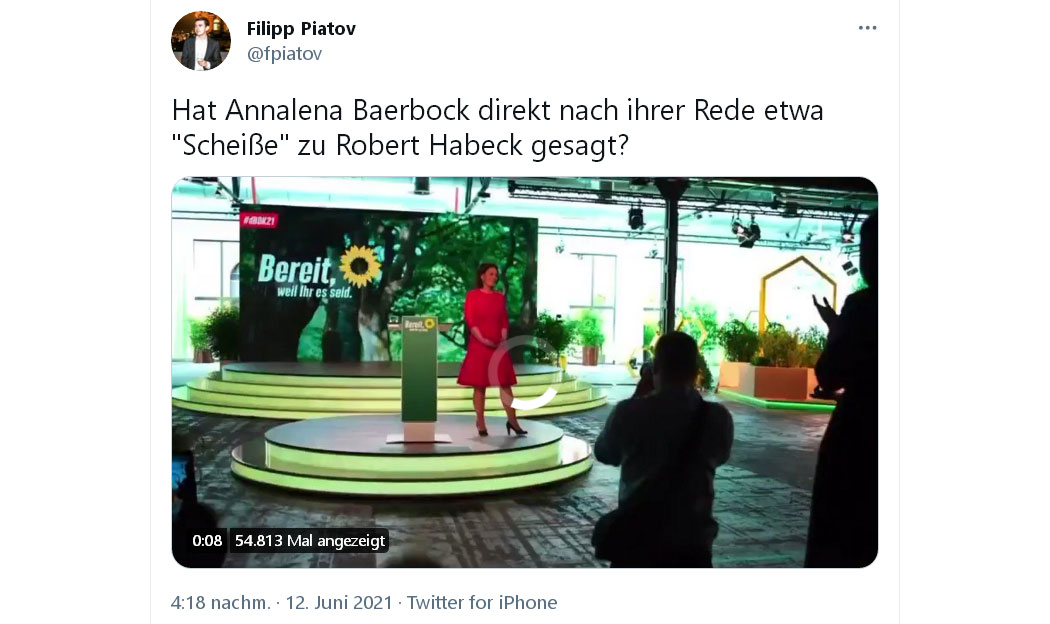1050x624 pixels.
Task: Click Filipp Piatov's profile avatar
Action: coord(201,41)
